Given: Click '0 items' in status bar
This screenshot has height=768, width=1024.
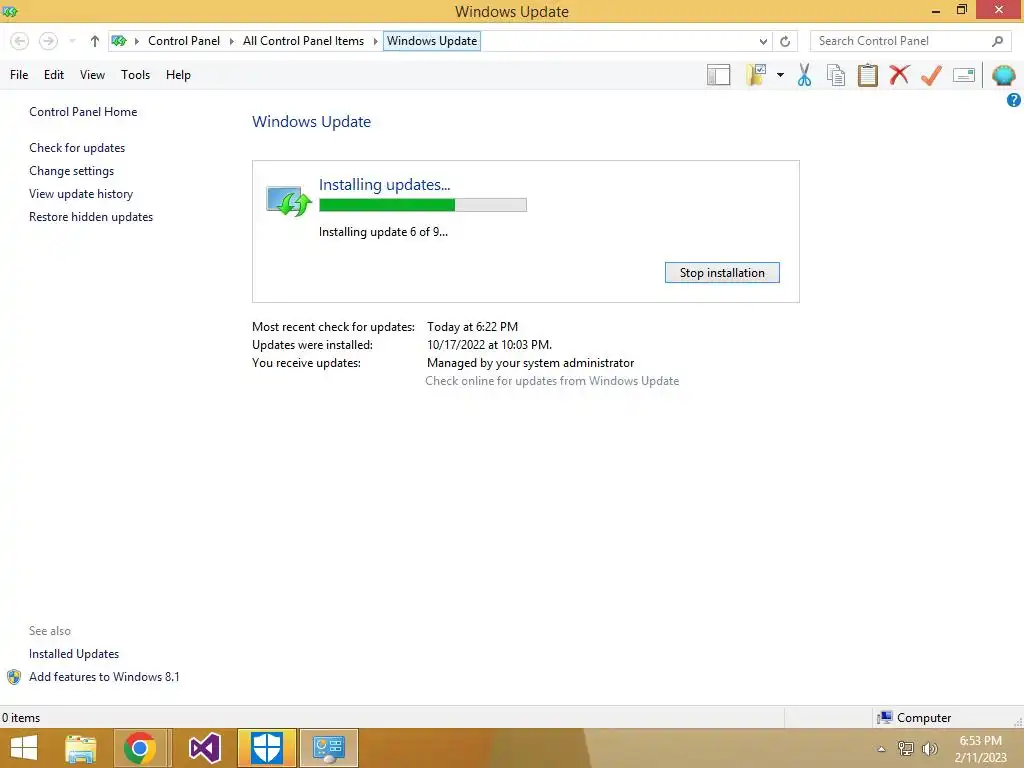Looking at the screenshot, I should click(21, 718).
